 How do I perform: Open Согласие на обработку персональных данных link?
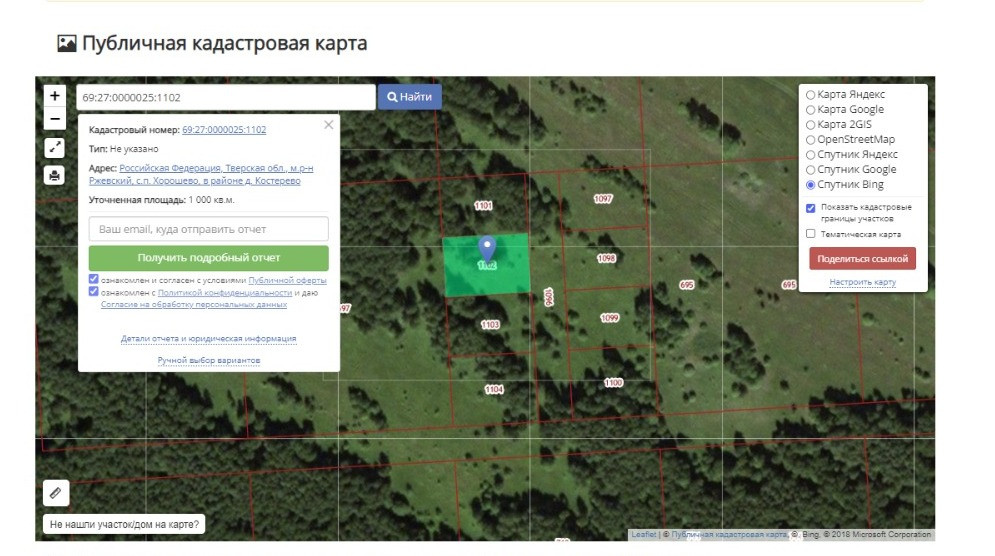coord(194,305)
